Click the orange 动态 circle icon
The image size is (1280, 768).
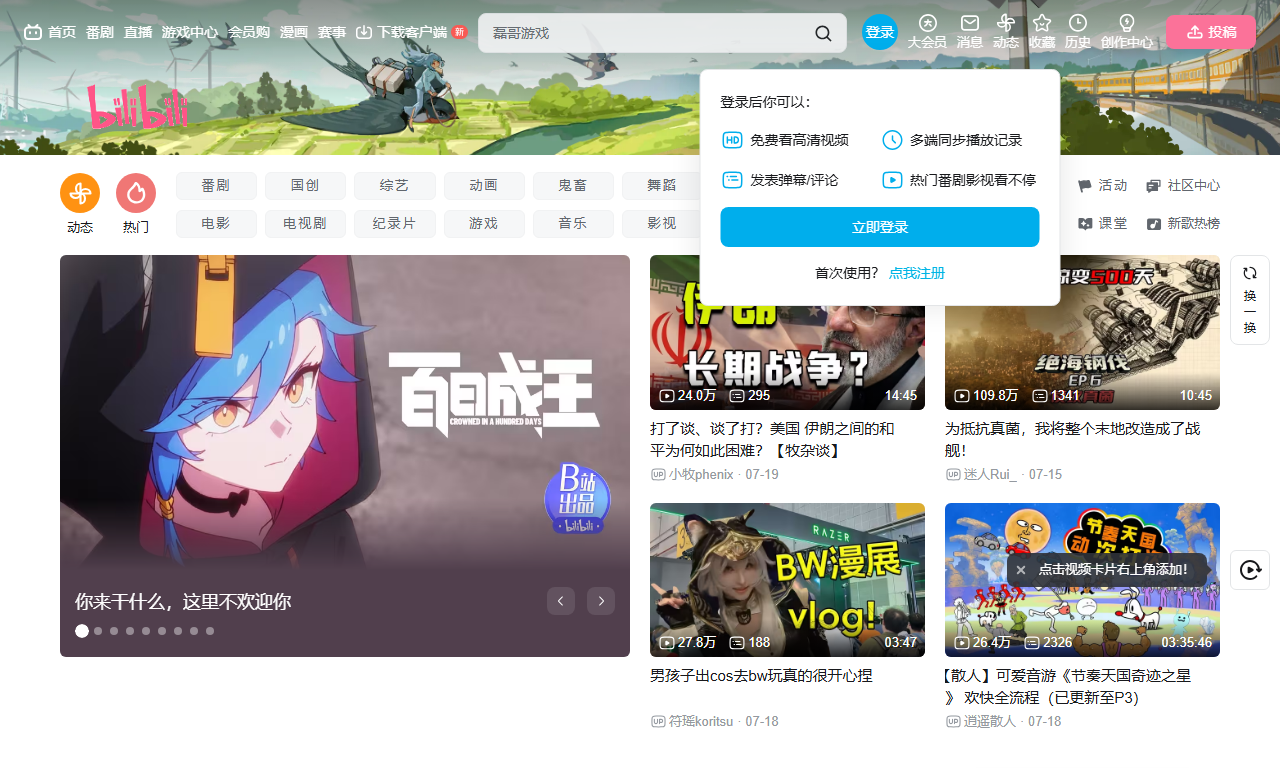(x=80, y=193)
